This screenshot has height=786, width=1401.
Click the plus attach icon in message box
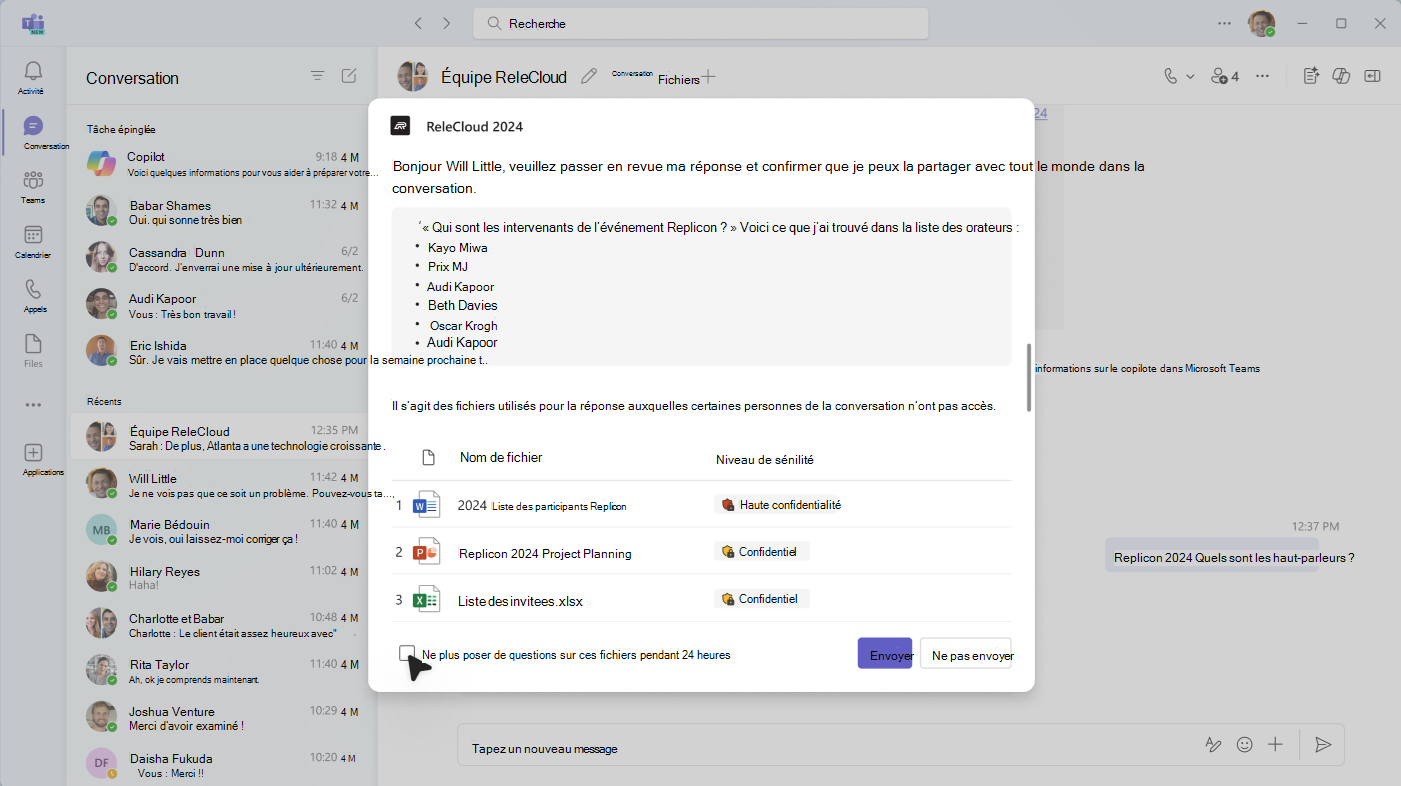(1275, 745)
